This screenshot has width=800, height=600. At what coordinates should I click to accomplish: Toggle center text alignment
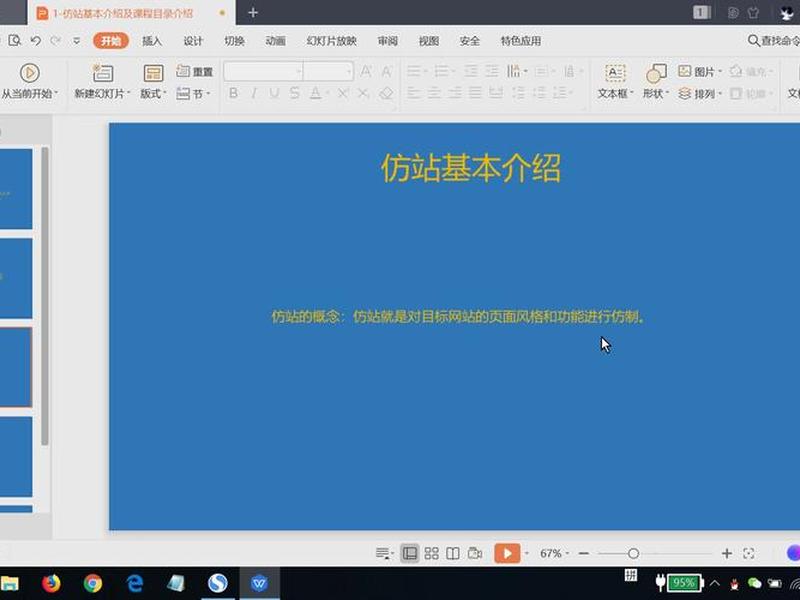pyautogui.click(x=434, y=93)
